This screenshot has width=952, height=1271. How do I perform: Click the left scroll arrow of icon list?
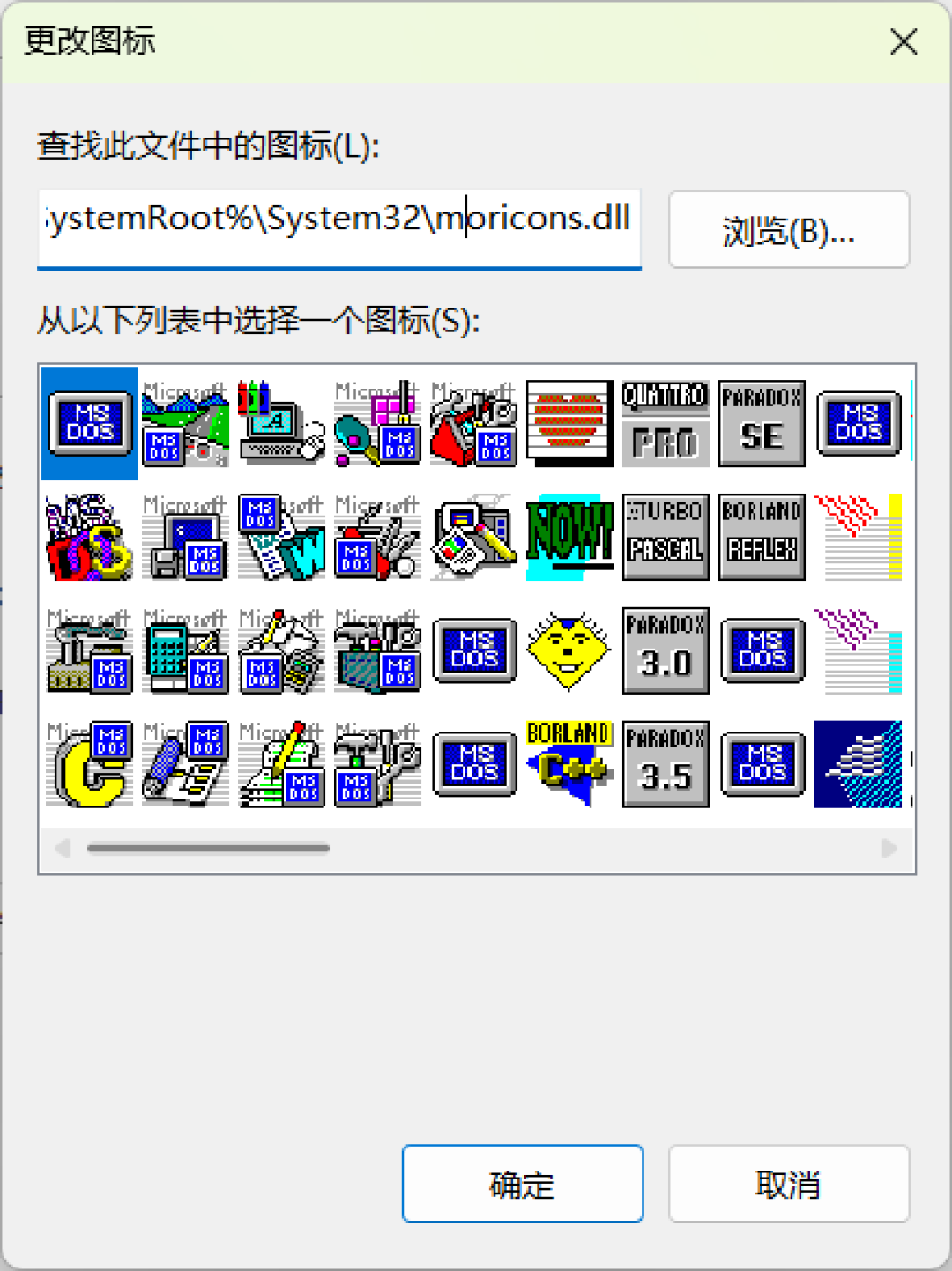pyautogui.click(x=62, y=848)
